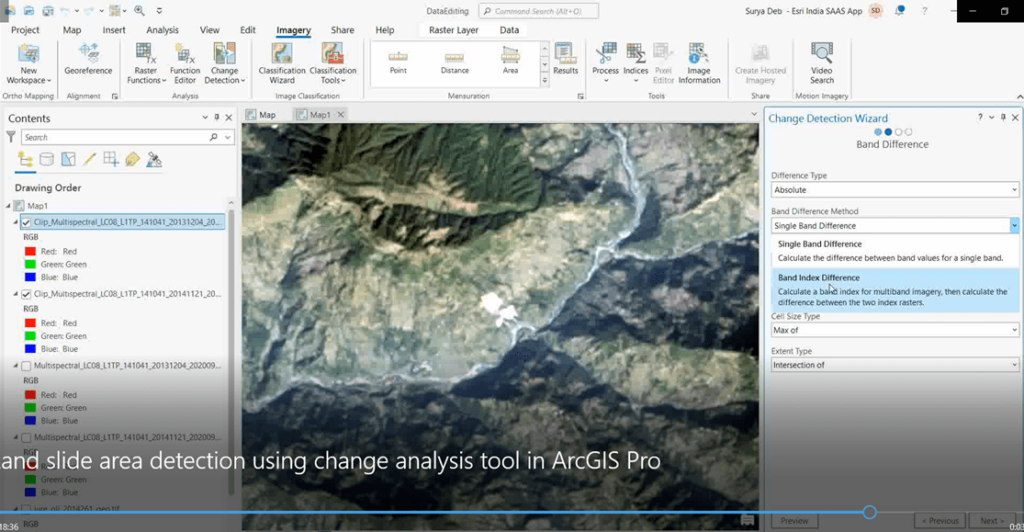
Task: Collapse the Multispectral_LC08 20131204 layer
Action: (x=16, y=366)
